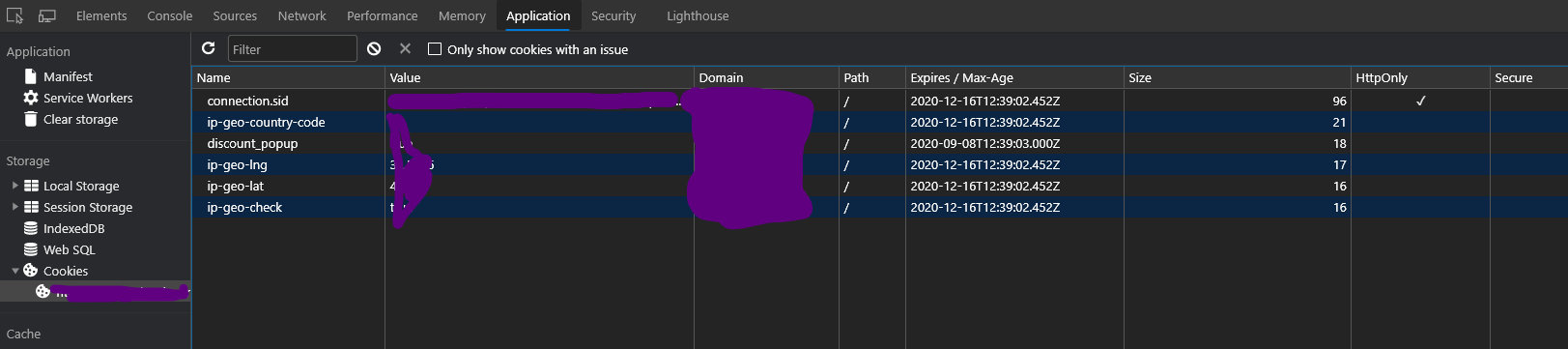Sort cookies by Path column header

point(872,77)
